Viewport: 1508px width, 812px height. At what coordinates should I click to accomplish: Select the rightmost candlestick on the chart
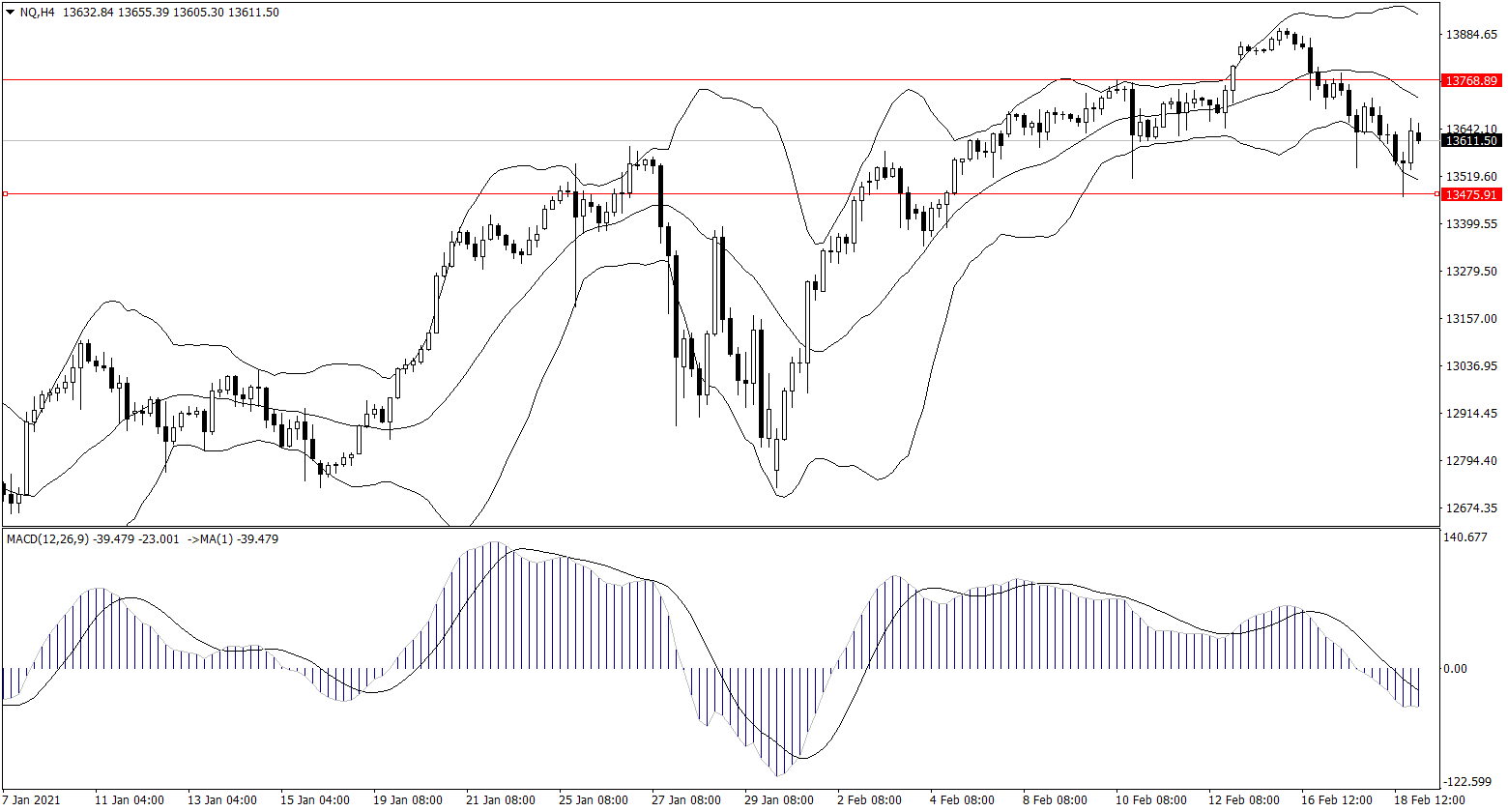point(1419,136)
